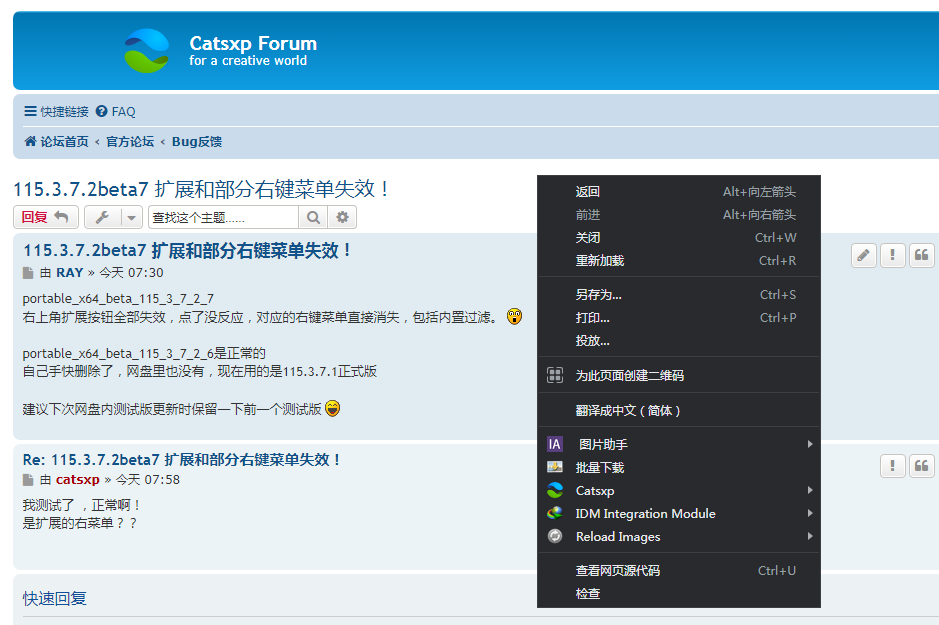The height and width of the screenshot is (625, 939).
Task: Open the 官方论坛 breadcrumb link
Action: (130, 141)
